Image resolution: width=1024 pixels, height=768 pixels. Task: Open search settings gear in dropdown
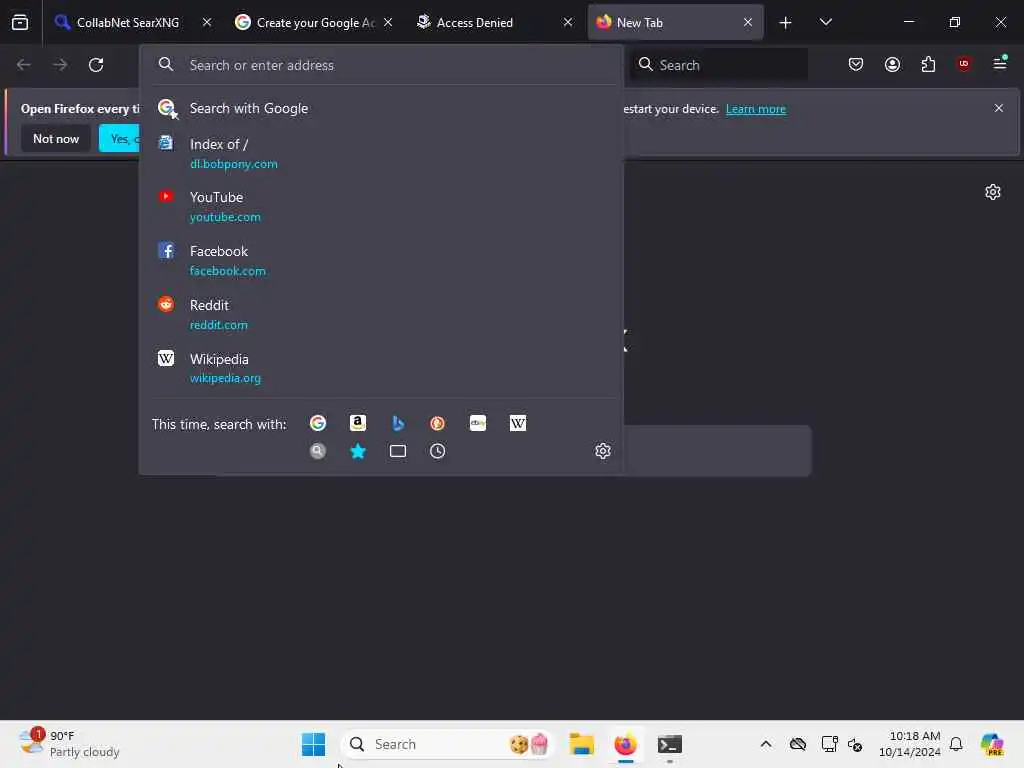click(603, 451)
